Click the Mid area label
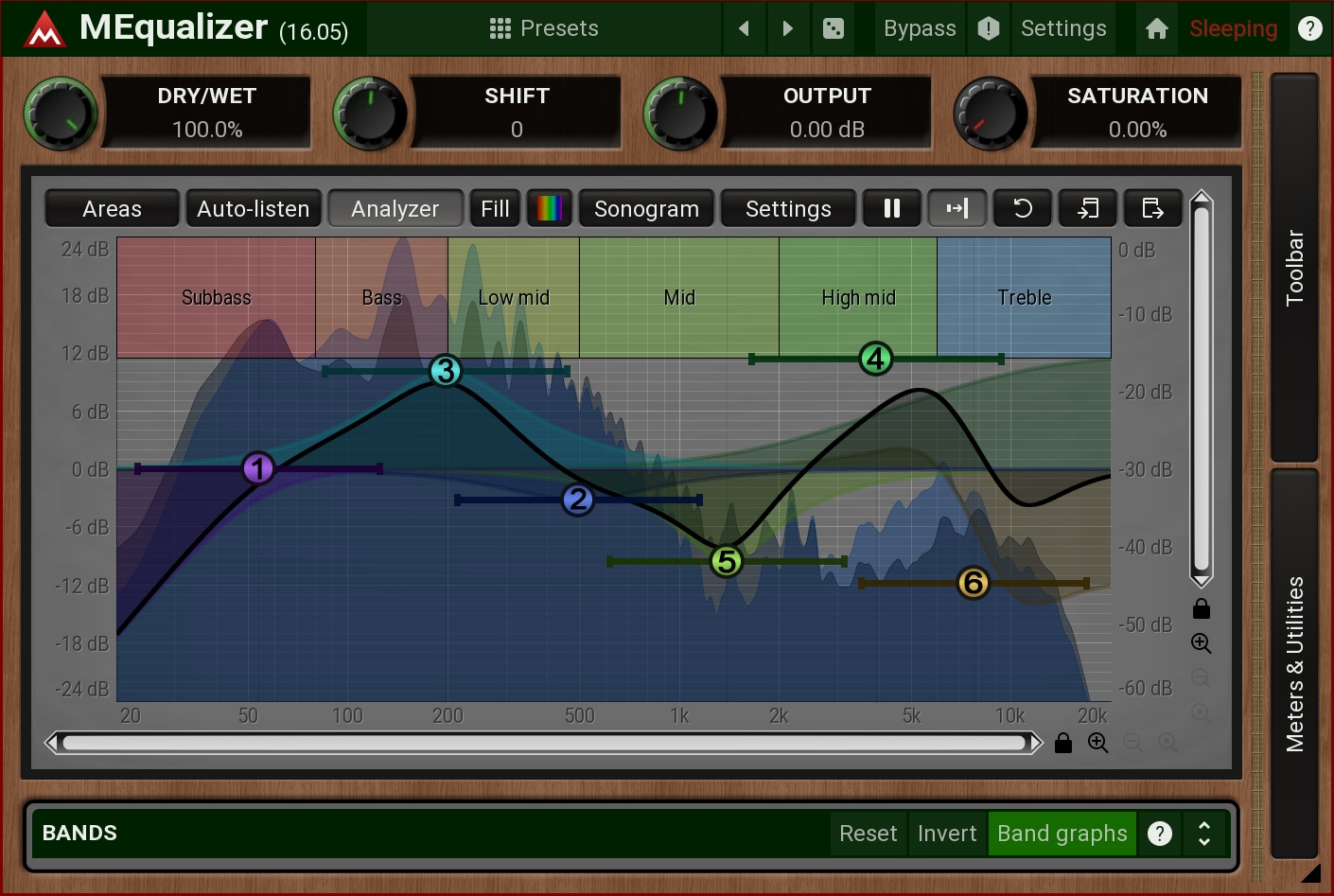This screenshot has width=1334, height=896. (679, 297)
